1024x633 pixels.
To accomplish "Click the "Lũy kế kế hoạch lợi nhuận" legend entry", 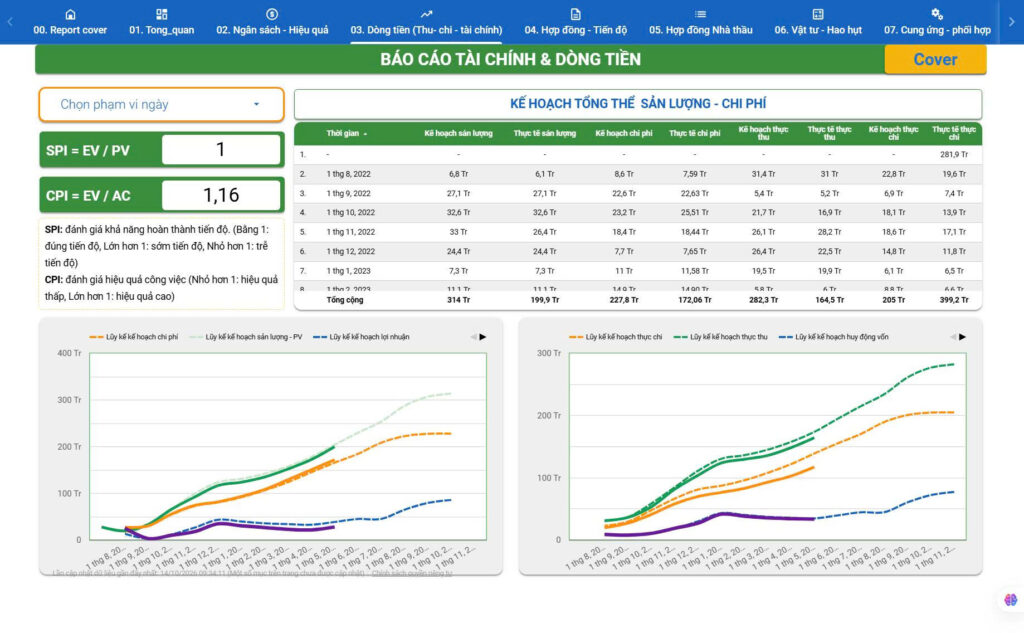I will [361, 337].
